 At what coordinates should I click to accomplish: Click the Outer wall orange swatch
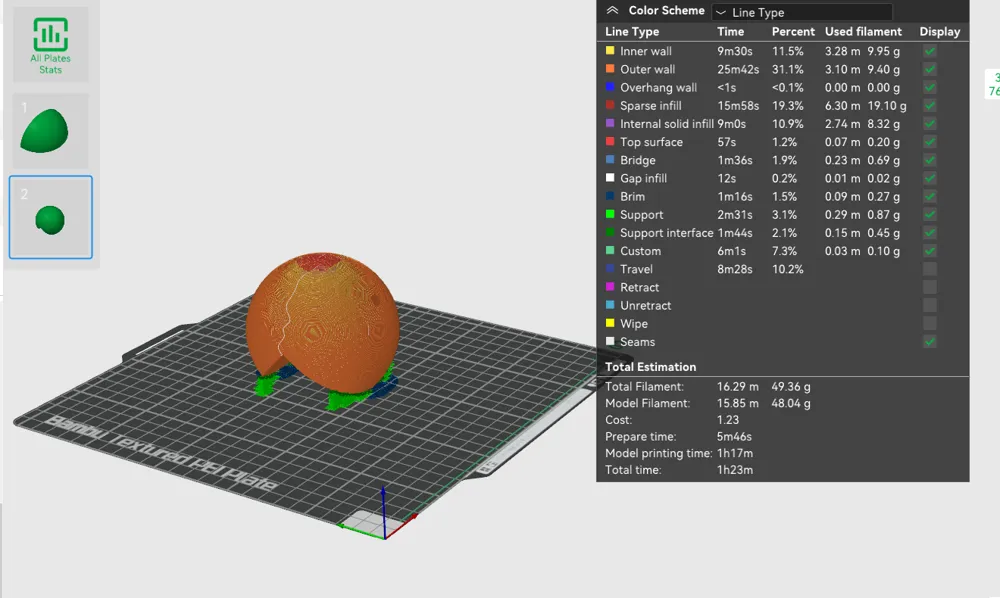[610, 68]
